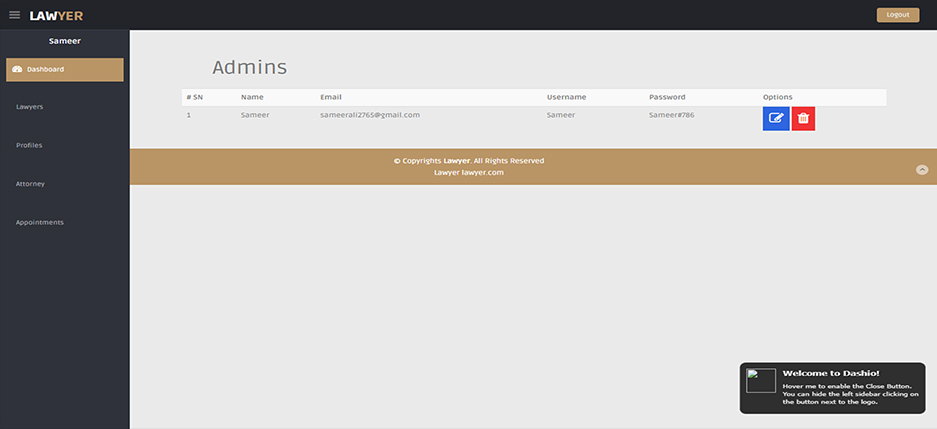
Task: Delete admin Sameer using red trash icon
Action: (803, 119)
